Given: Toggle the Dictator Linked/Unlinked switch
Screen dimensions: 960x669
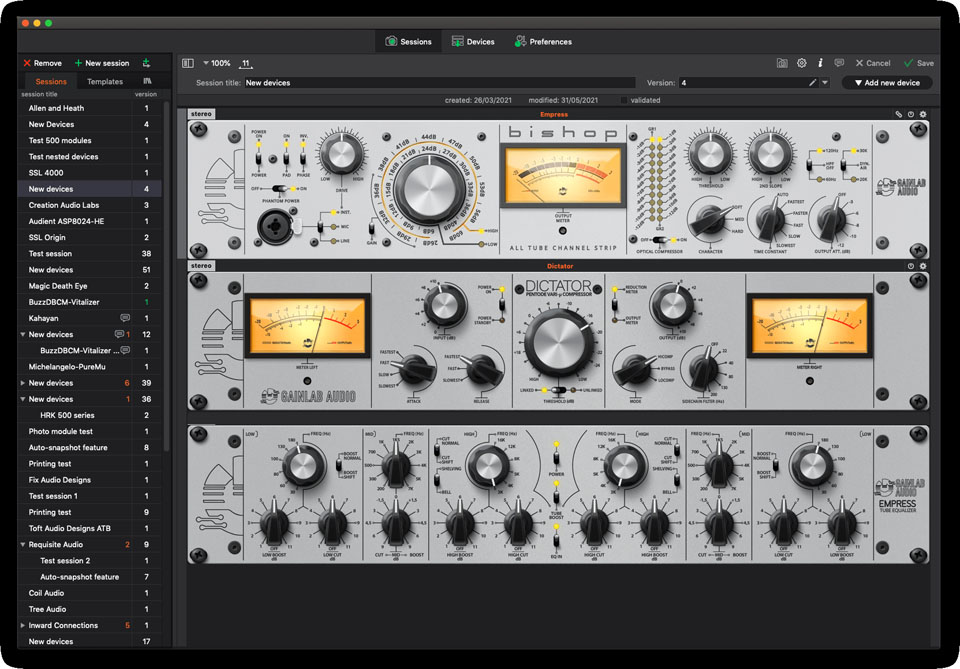Looking at the screenshot, I should (558, 390).
